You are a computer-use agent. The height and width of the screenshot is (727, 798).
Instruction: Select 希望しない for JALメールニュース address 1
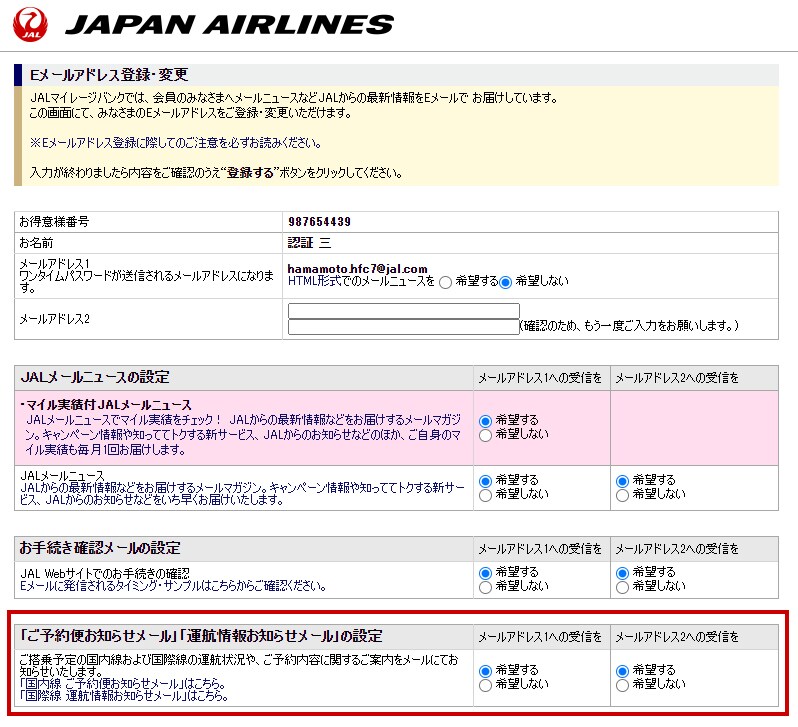point(486,494)
